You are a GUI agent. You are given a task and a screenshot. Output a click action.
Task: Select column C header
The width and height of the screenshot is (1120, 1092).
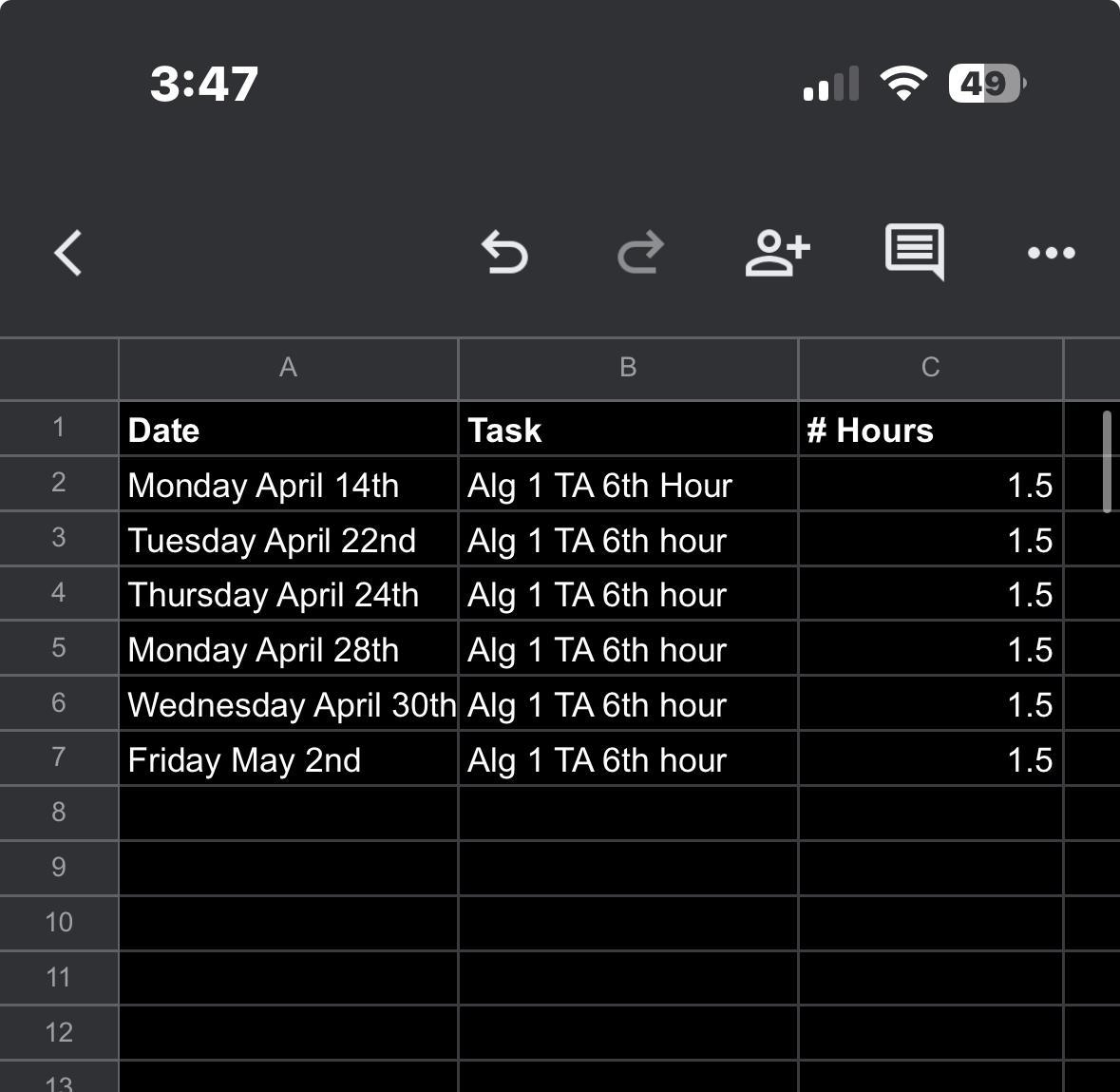tap(930, 368)
